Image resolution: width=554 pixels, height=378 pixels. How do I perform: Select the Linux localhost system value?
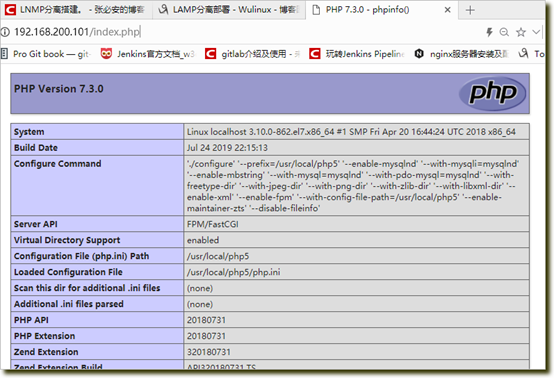351,132
